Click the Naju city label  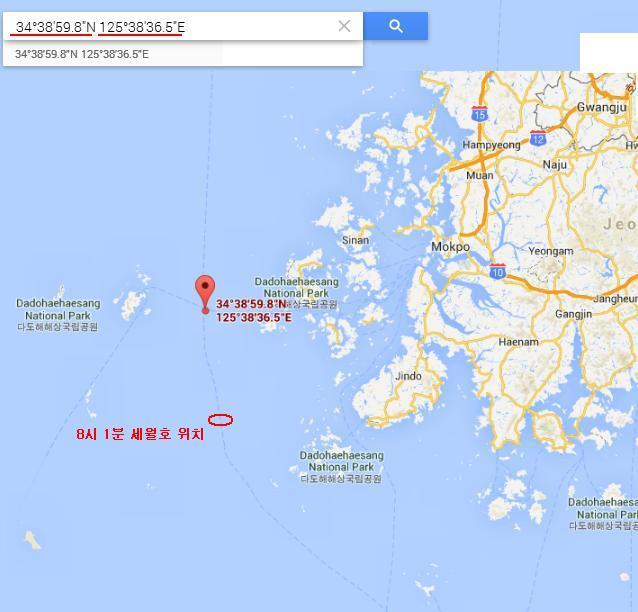[555, 164]
